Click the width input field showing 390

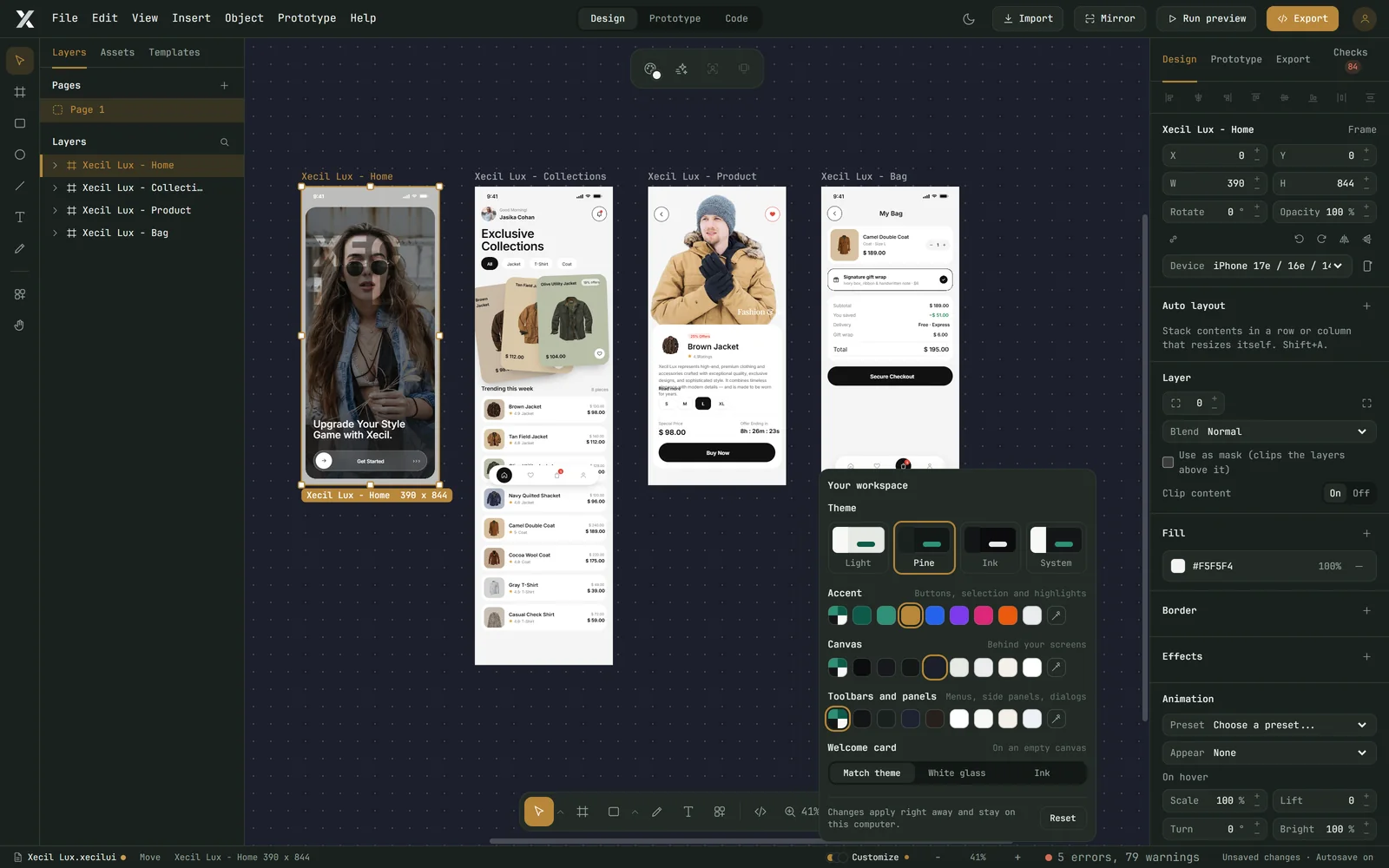coord(1214,183)
